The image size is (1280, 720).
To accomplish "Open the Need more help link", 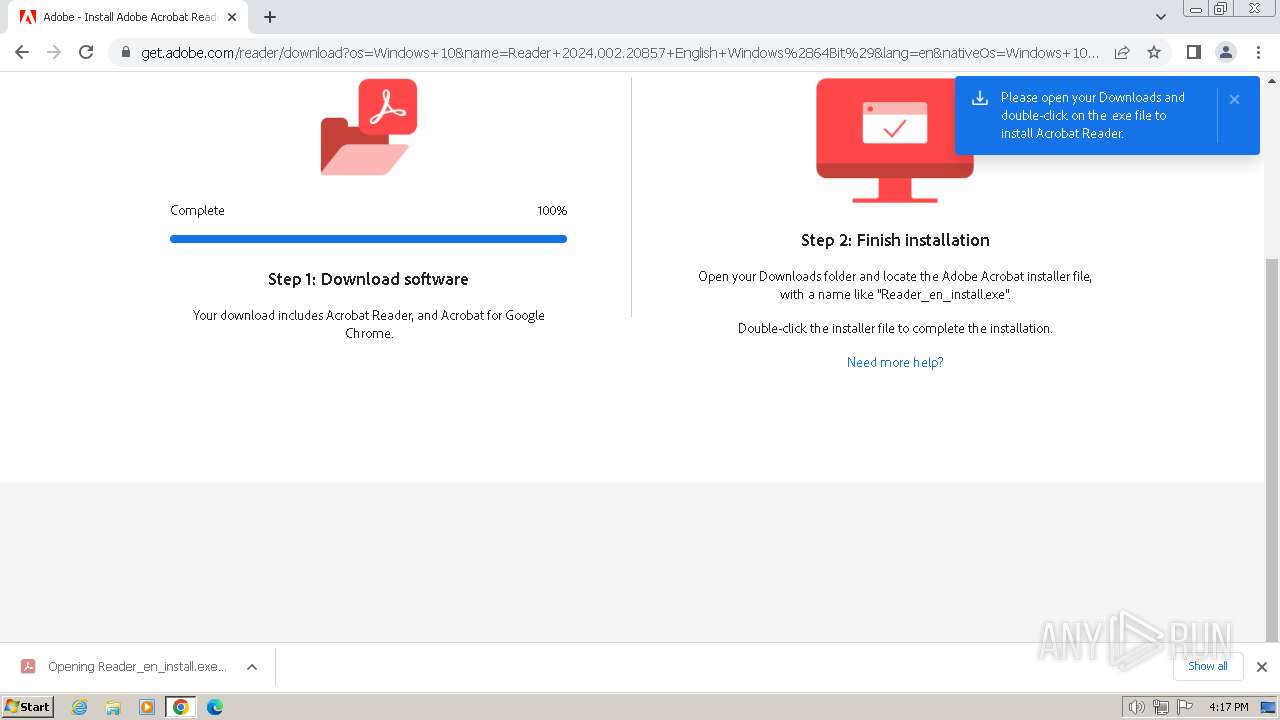I will point(895,362).
